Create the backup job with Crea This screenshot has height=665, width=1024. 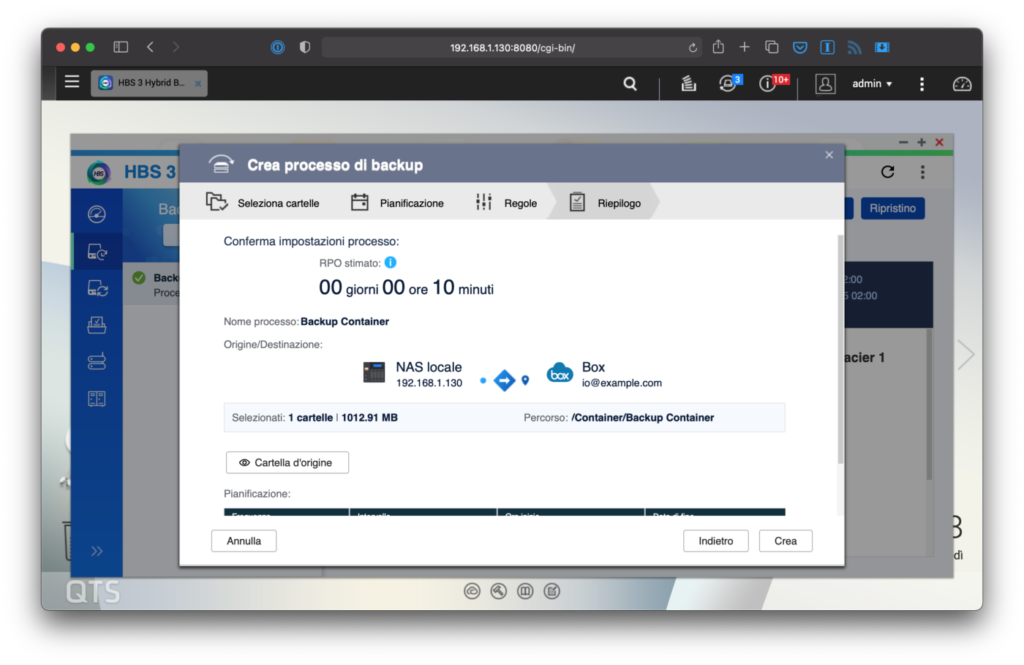(x=785, y=540)
